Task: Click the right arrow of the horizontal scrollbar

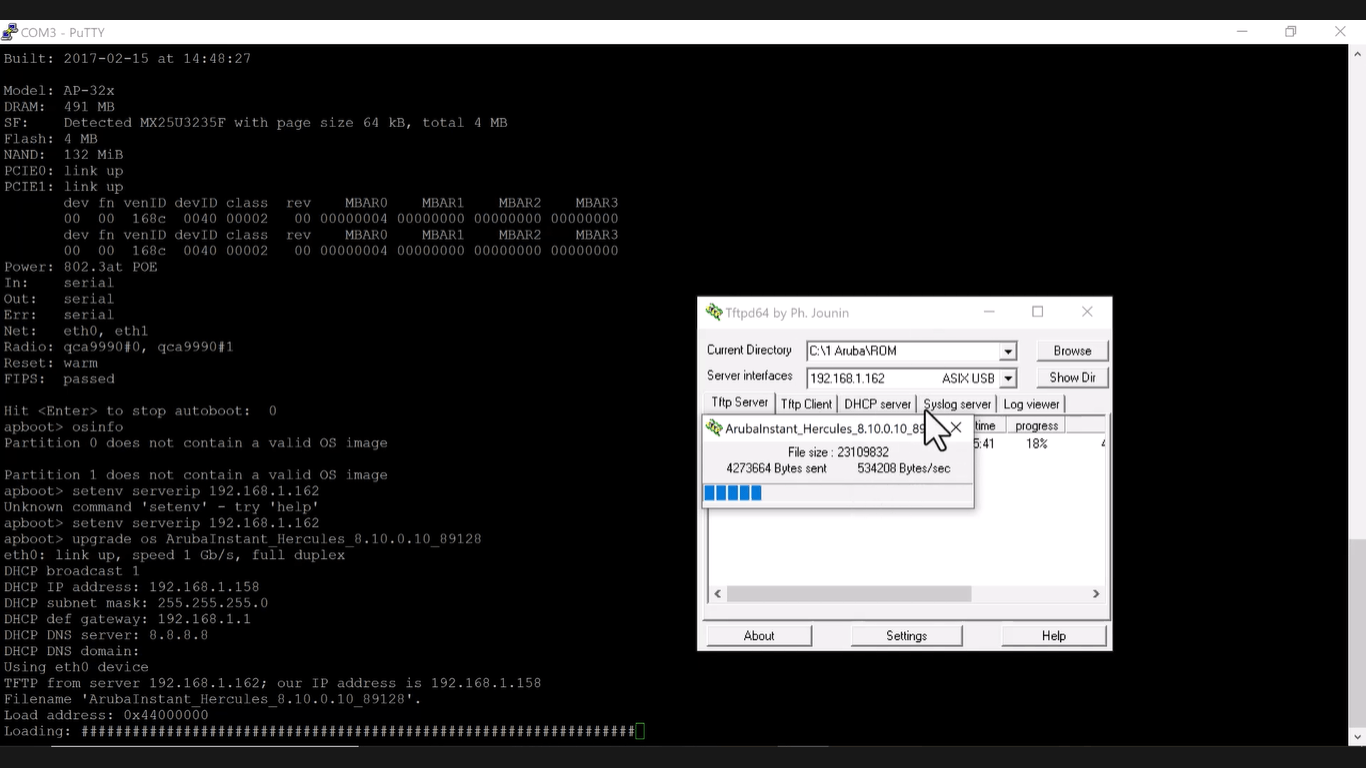Action: [1096, 594]
